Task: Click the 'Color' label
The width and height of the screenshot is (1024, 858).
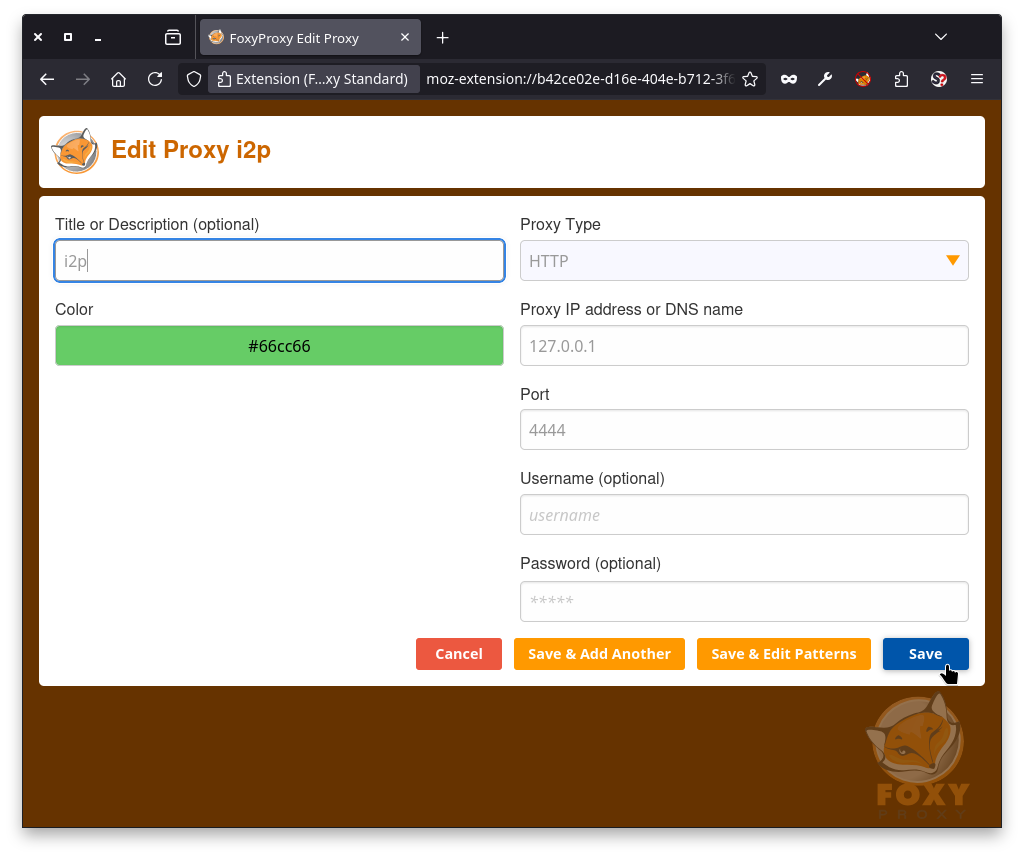Action: 74,309
